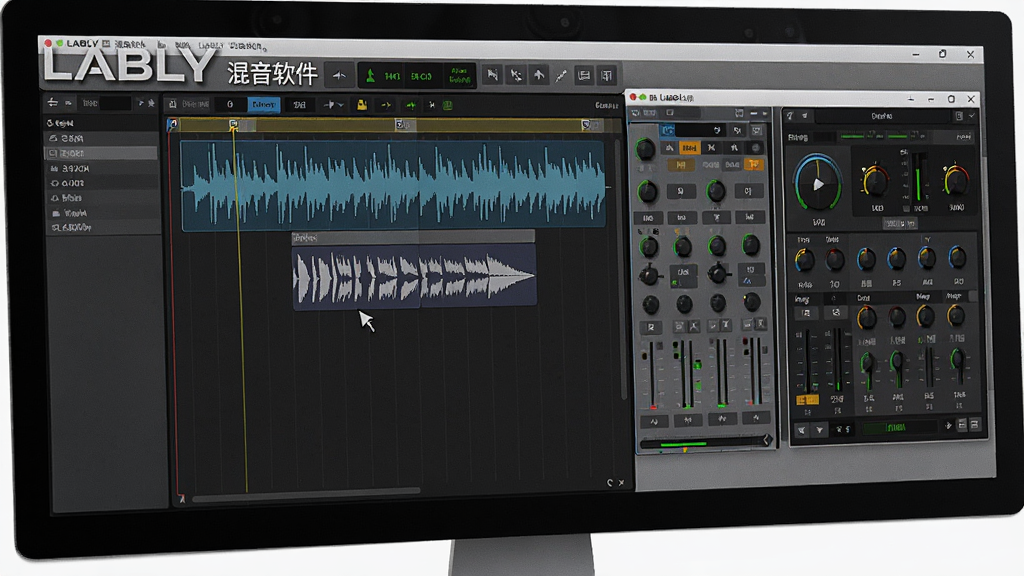Toggle the leftmost button at mixer channel bottom
This screenshot has width=1024, height=576.
[654, 422]
